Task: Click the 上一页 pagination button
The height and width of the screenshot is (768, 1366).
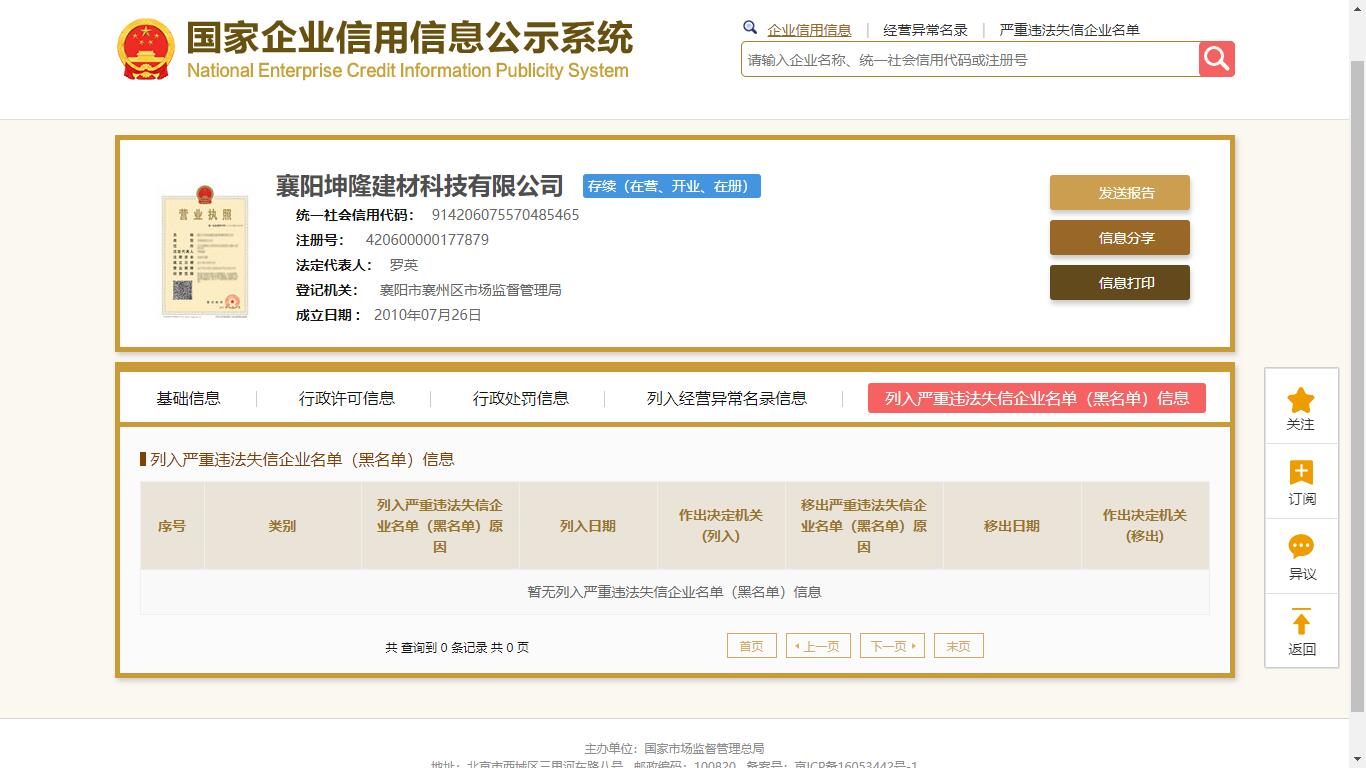Action: coord(819,646)
